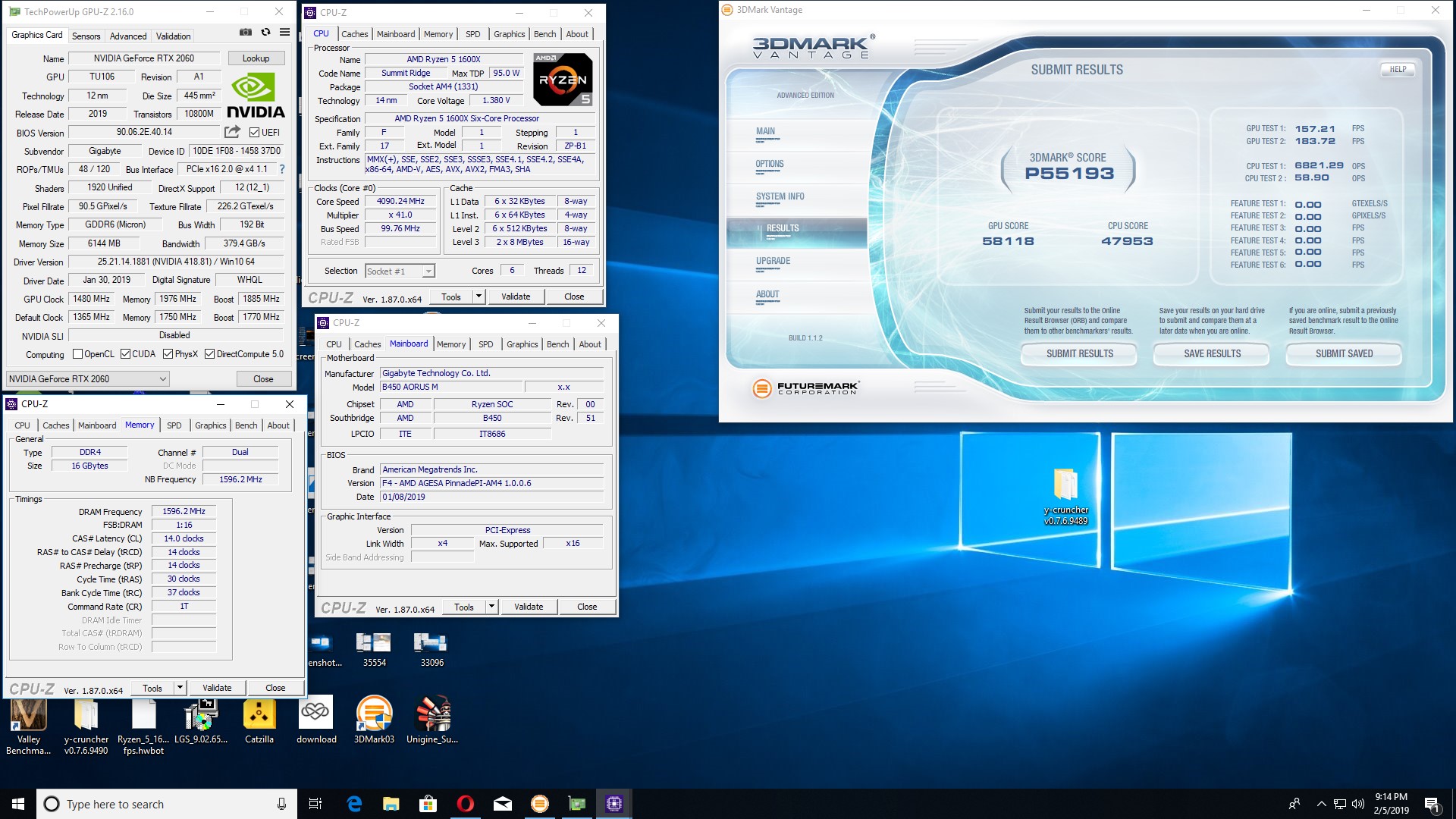Open Task View on the taskbar
The width and height of the screenshot is (1456, 819).
point(315,804)
